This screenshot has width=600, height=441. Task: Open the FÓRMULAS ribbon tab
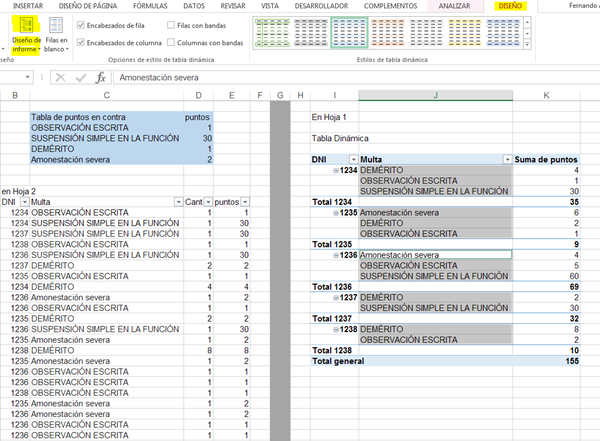[150, 6]
